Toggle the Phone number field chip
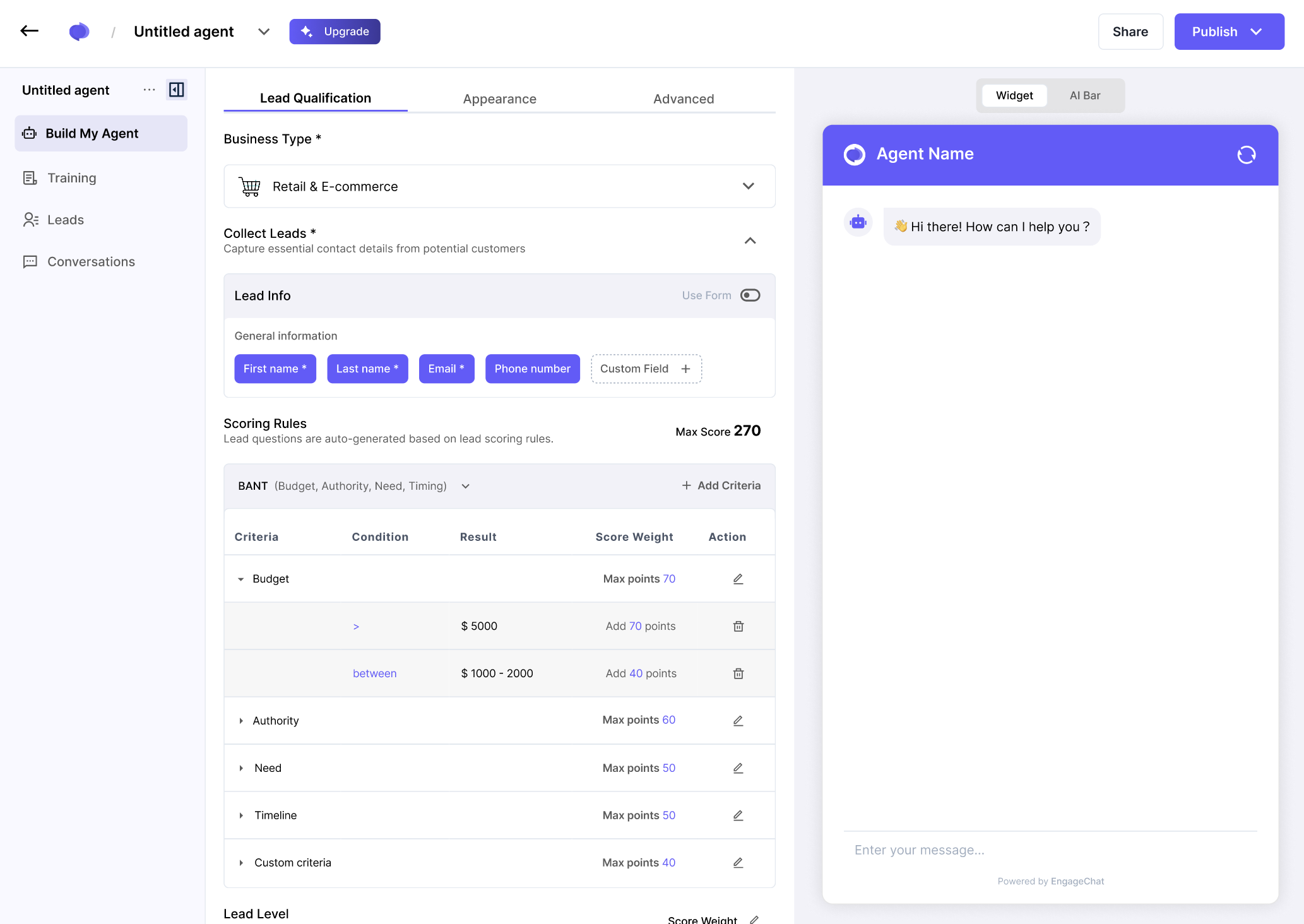The width and height of the screenshot is (1304, 924). point(532,369)
